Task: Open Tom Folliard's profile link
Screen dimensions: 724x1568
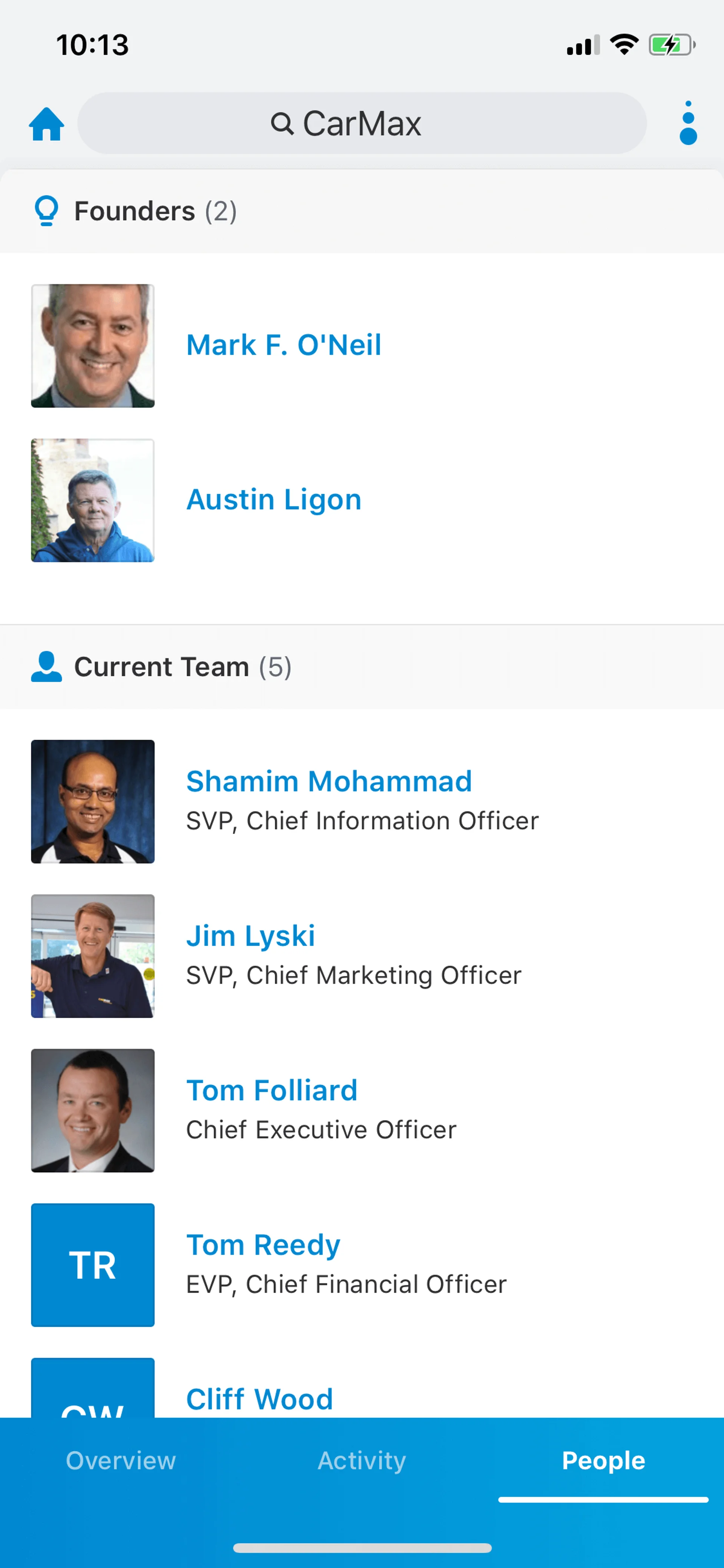Action: [x=271, y=1091]
